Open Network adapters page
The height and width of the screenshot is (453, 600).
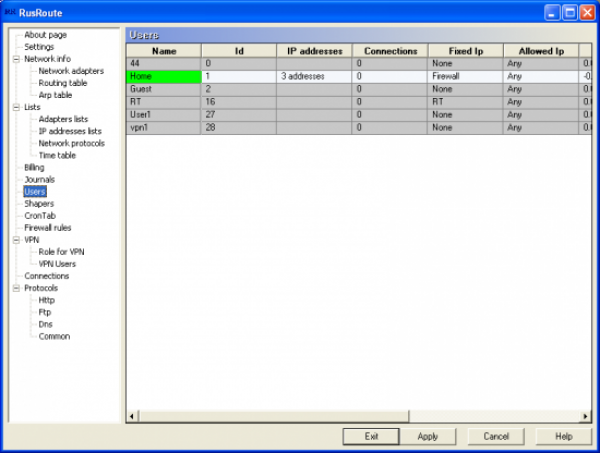click(x=71, y=71)
